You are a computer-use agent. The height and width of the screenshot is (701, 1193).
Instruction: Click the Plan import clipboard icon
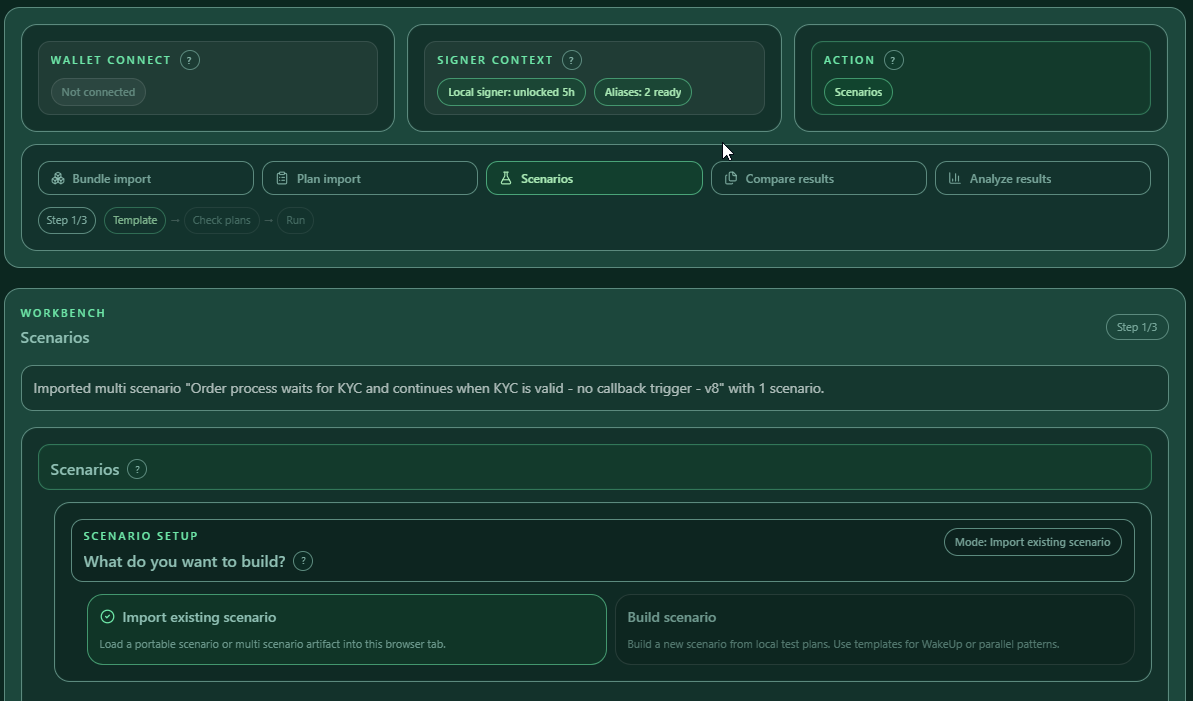pos(282,178)
